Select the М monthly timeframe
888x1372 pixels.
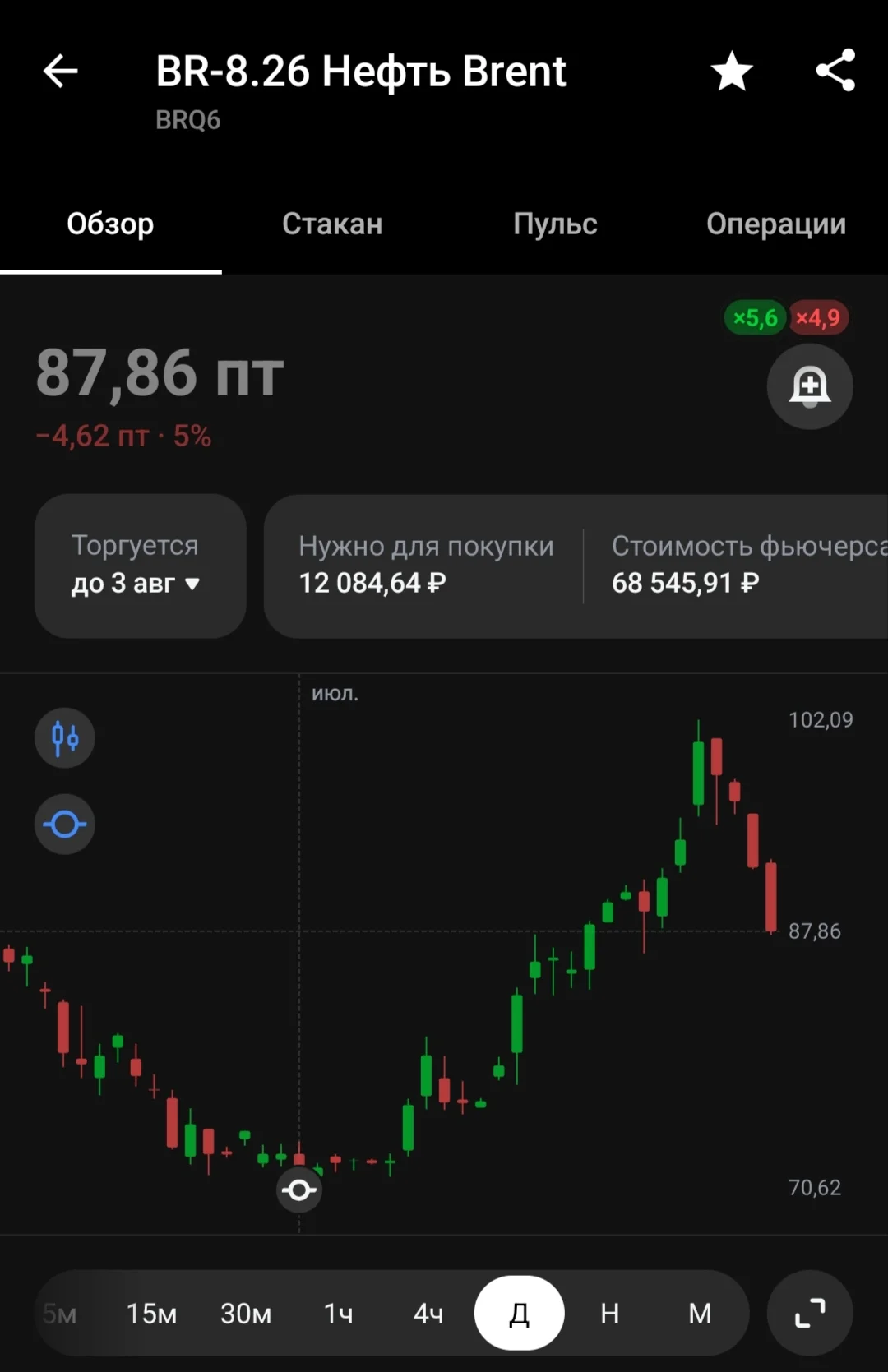point(700,1314)
